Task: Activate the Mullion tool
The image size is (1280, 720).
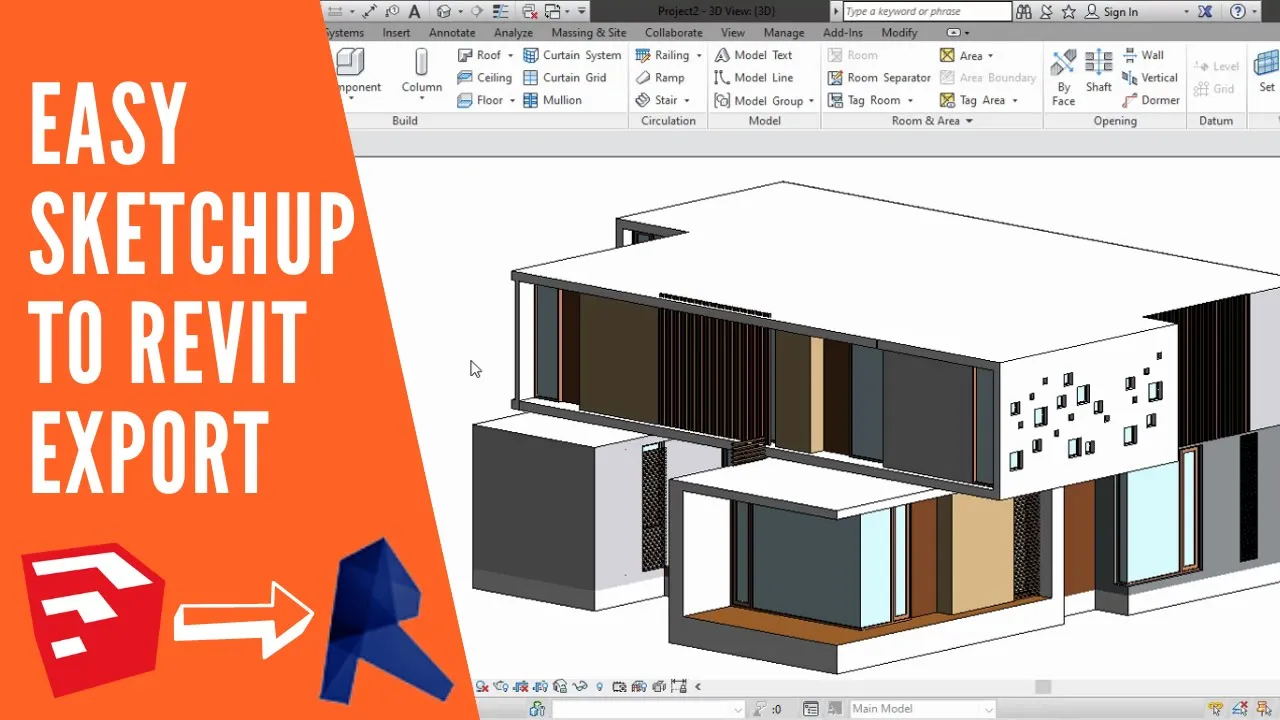Action: click(x=552, y=100)
